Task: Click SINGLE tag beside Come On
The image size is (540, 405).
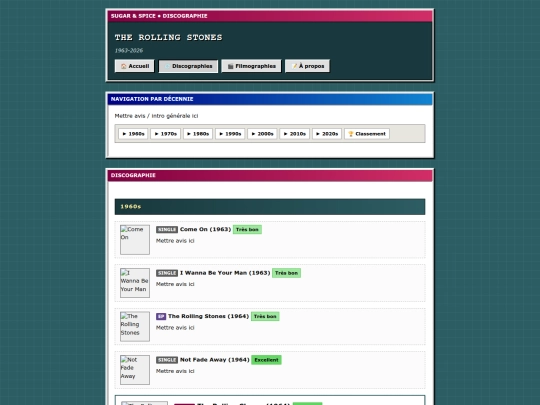Action: pos(167,230)
